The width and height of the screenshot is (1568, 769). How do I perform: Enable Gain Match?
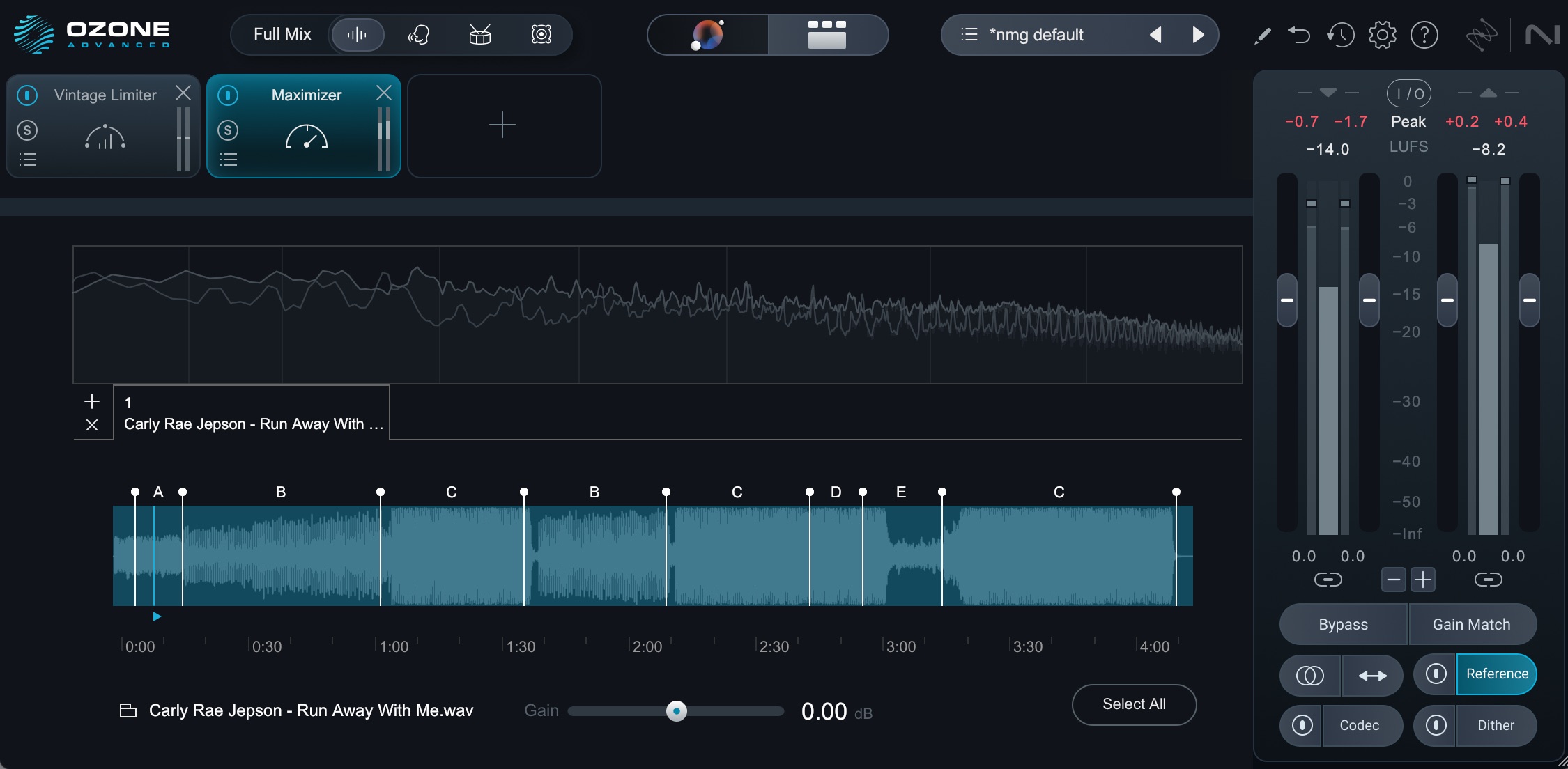click(1472, 624)
